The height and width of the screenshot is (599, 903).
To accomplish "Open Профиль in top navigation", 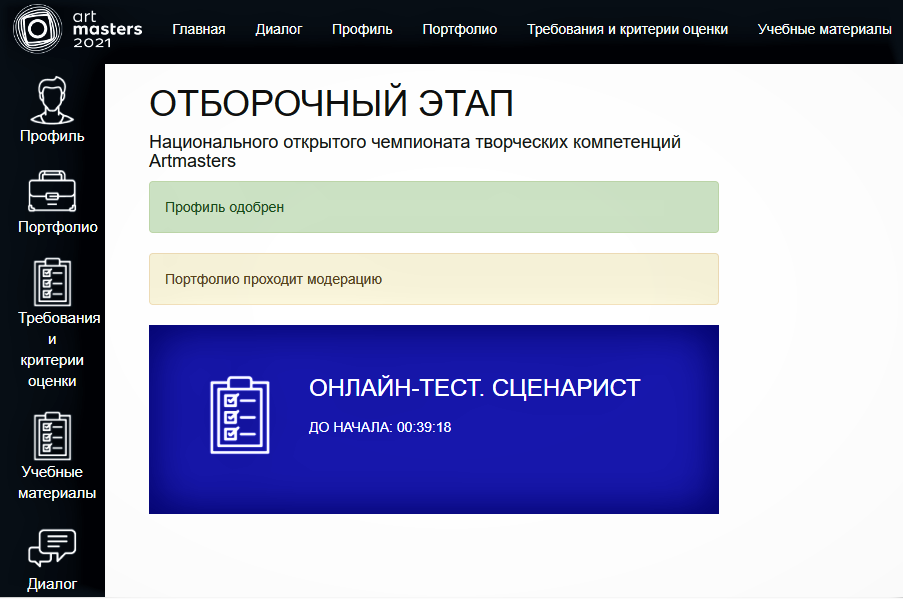I will [362, 29].
